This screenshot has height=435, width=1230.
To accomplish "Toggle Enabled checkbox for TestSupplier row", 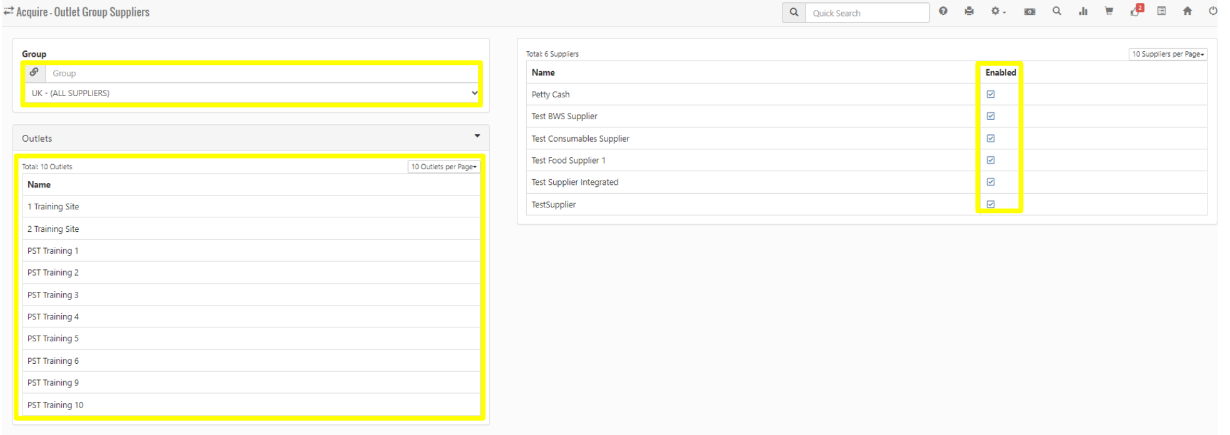I will click(991, 204).
